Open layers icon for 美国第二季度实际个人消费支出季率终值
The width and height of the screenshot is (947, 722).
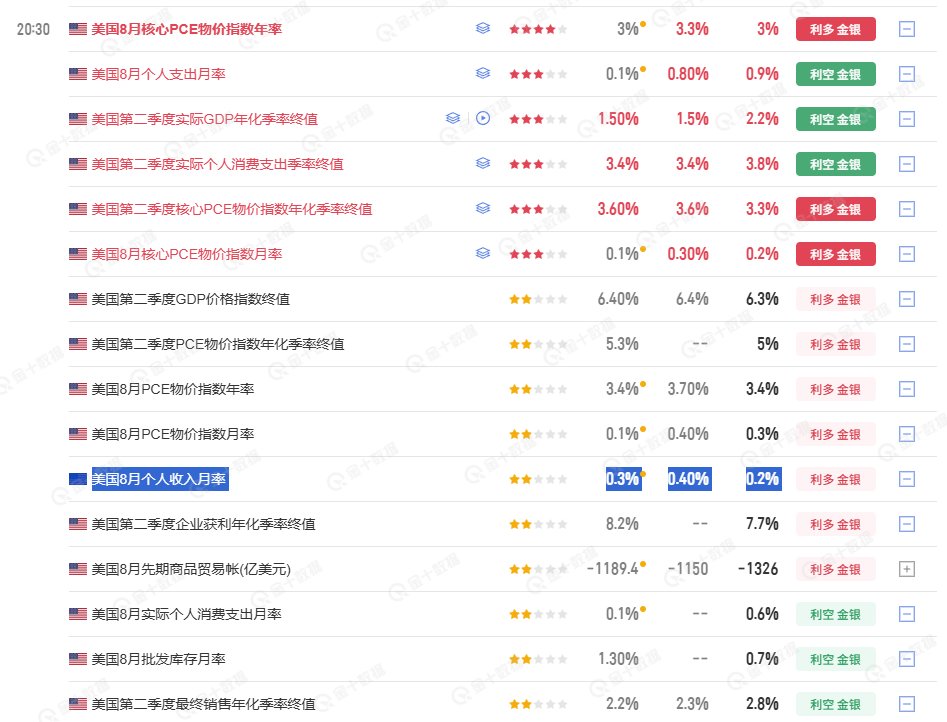[483, 164]
